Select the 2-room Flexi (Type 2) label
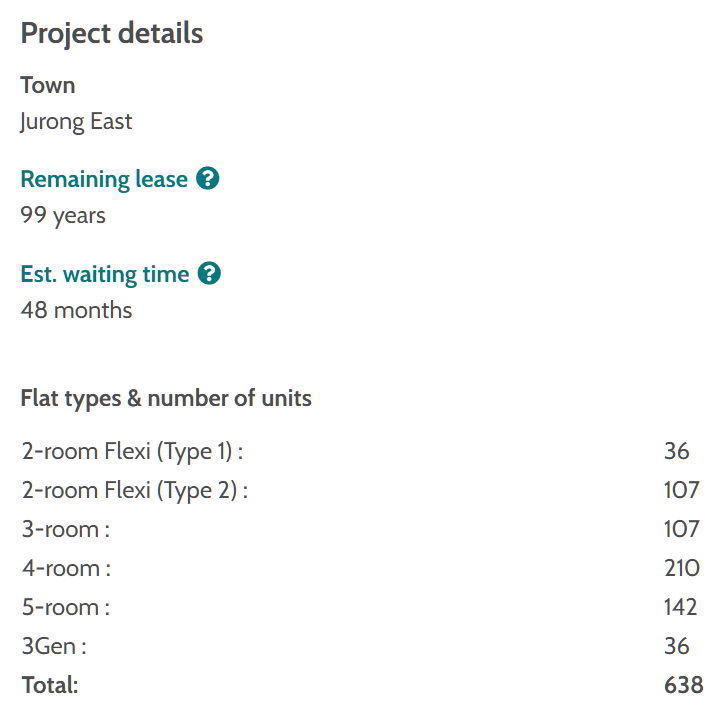This screenshot has height=720, width=720. (134, 490)
